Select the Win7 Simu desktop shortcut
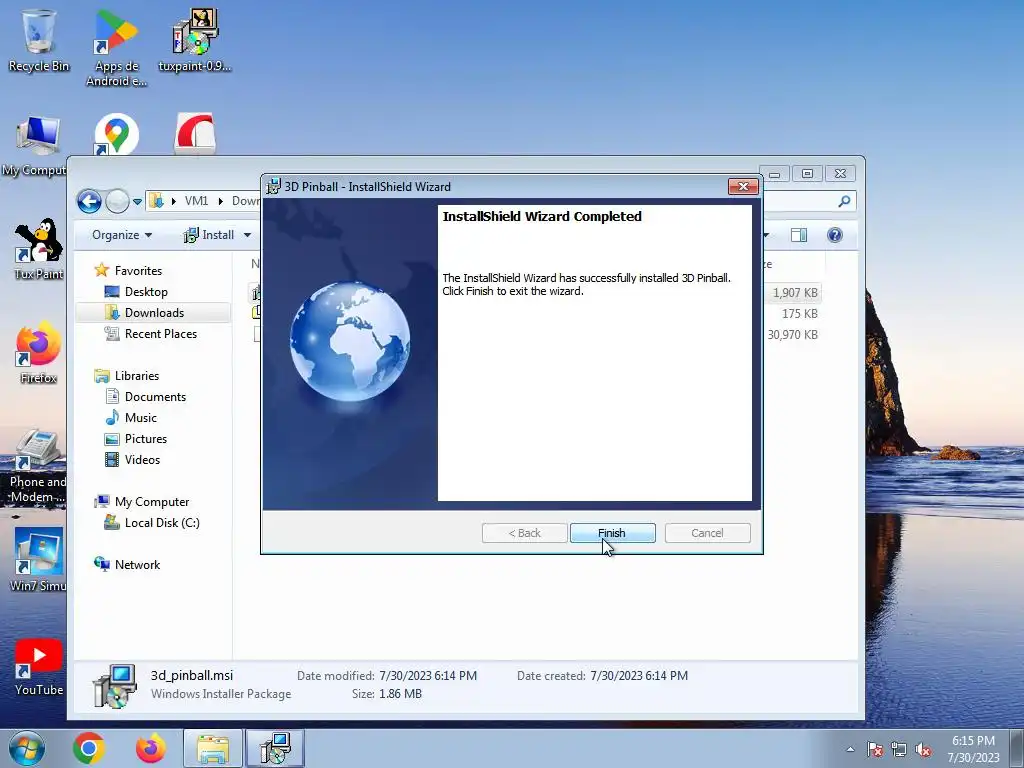 [x=39, y=560]
